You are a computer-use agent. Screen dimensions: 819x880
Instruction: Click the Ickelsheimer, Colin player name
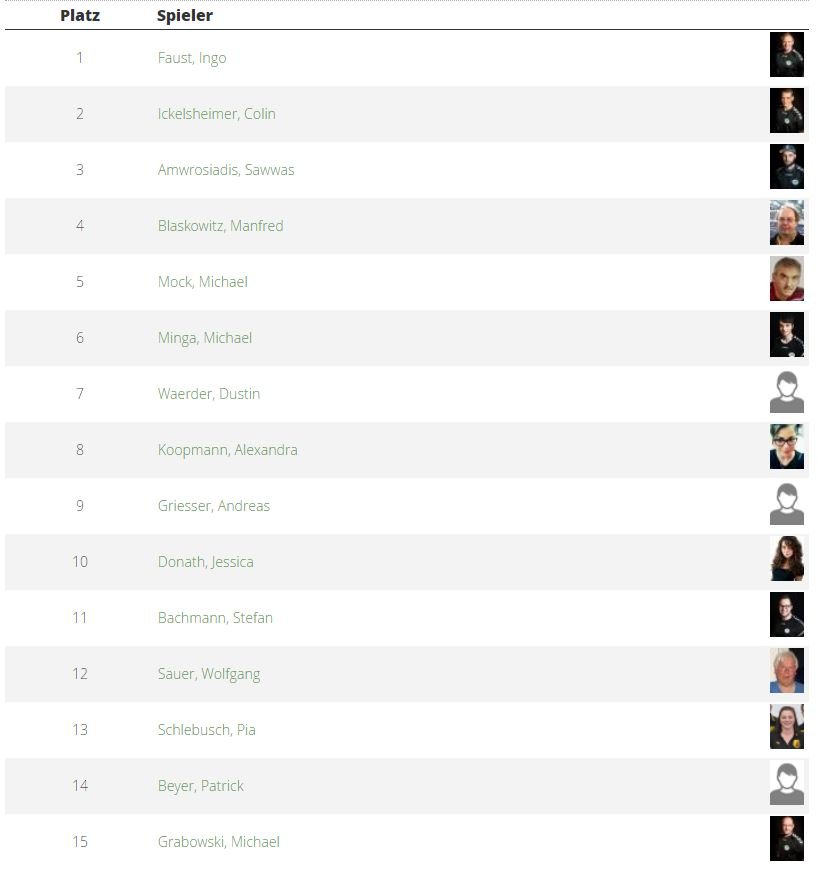(216, 114)
